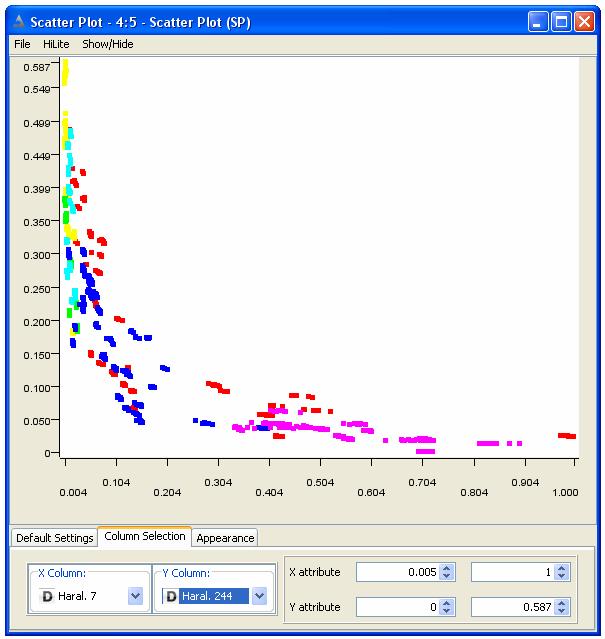Expand the X Column dropdown
605x639 pixels.
[x=136, y=596]
